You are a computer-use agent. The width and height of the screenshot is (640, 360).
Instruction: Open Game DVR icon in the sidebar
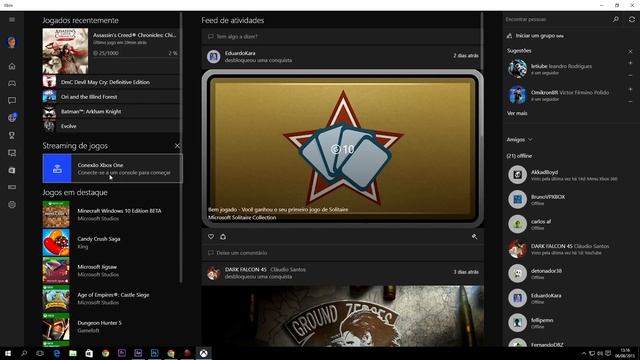(x=12, y=153)
